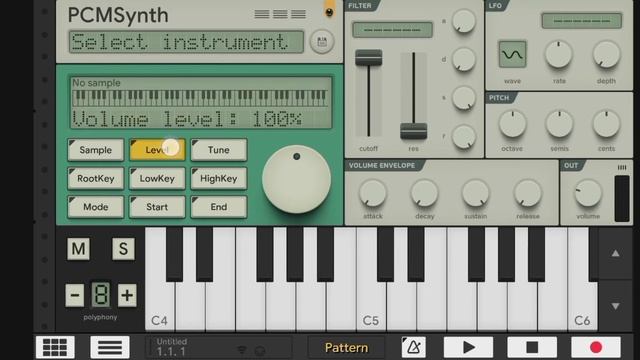Select the Pattern mode button
Screen dimensions: 640x360
pyautogui.click(x=346, y=347)
